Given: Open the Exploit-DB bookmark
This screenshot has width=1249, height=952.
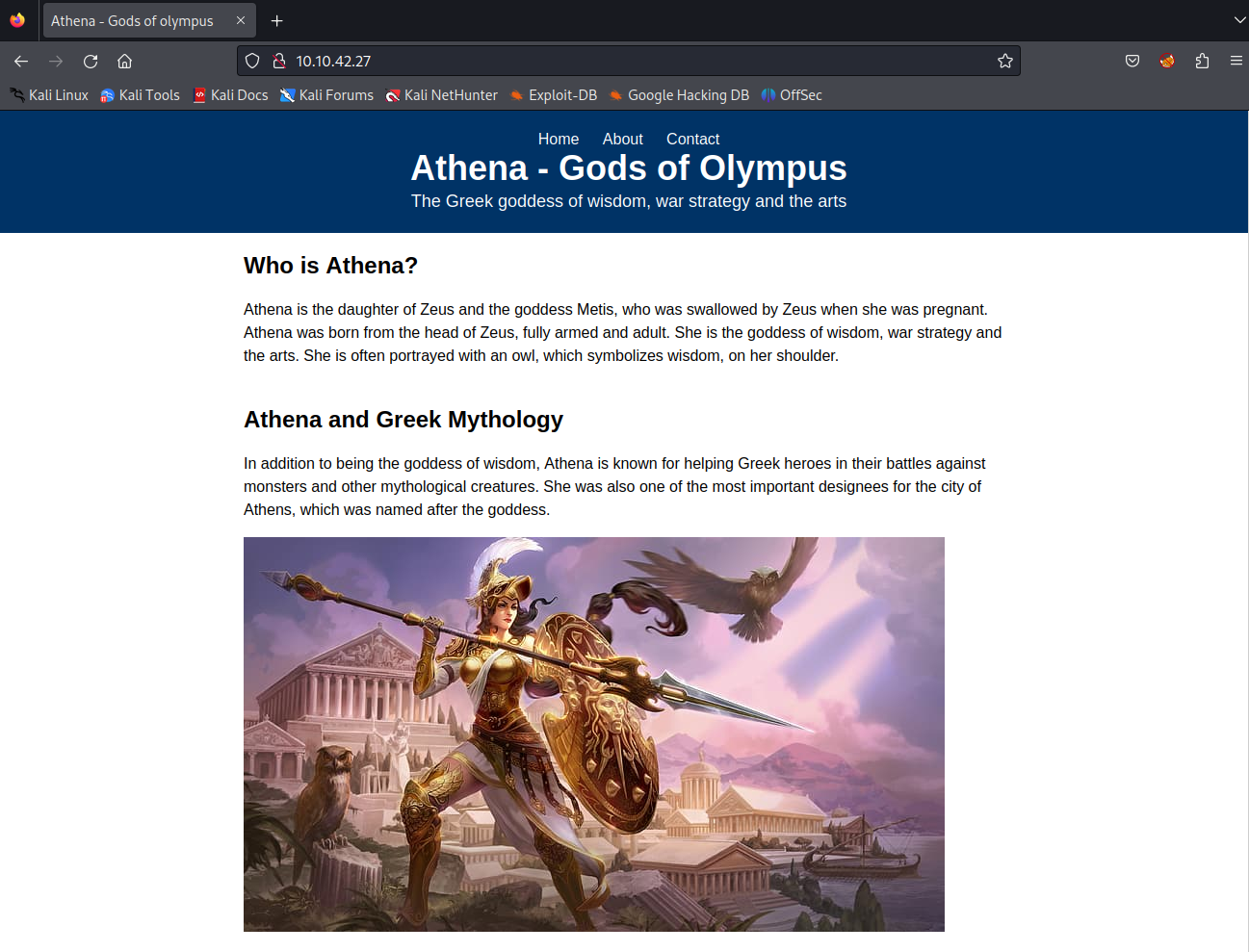Looking at the screenshot, I should [554, 95].
